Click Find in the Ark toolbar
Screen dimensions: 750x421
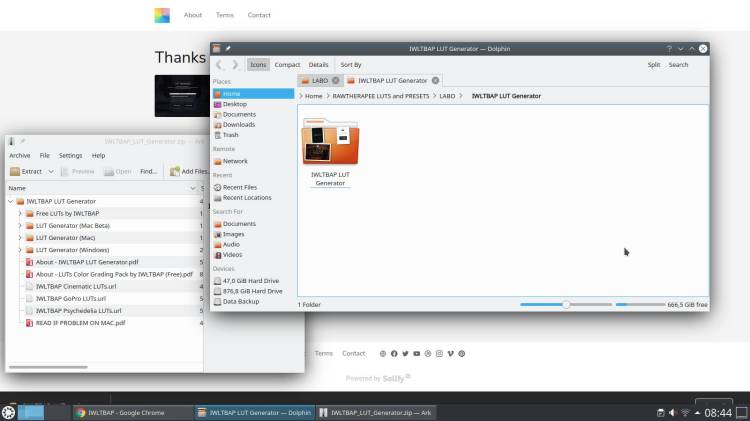click(148, 171)
